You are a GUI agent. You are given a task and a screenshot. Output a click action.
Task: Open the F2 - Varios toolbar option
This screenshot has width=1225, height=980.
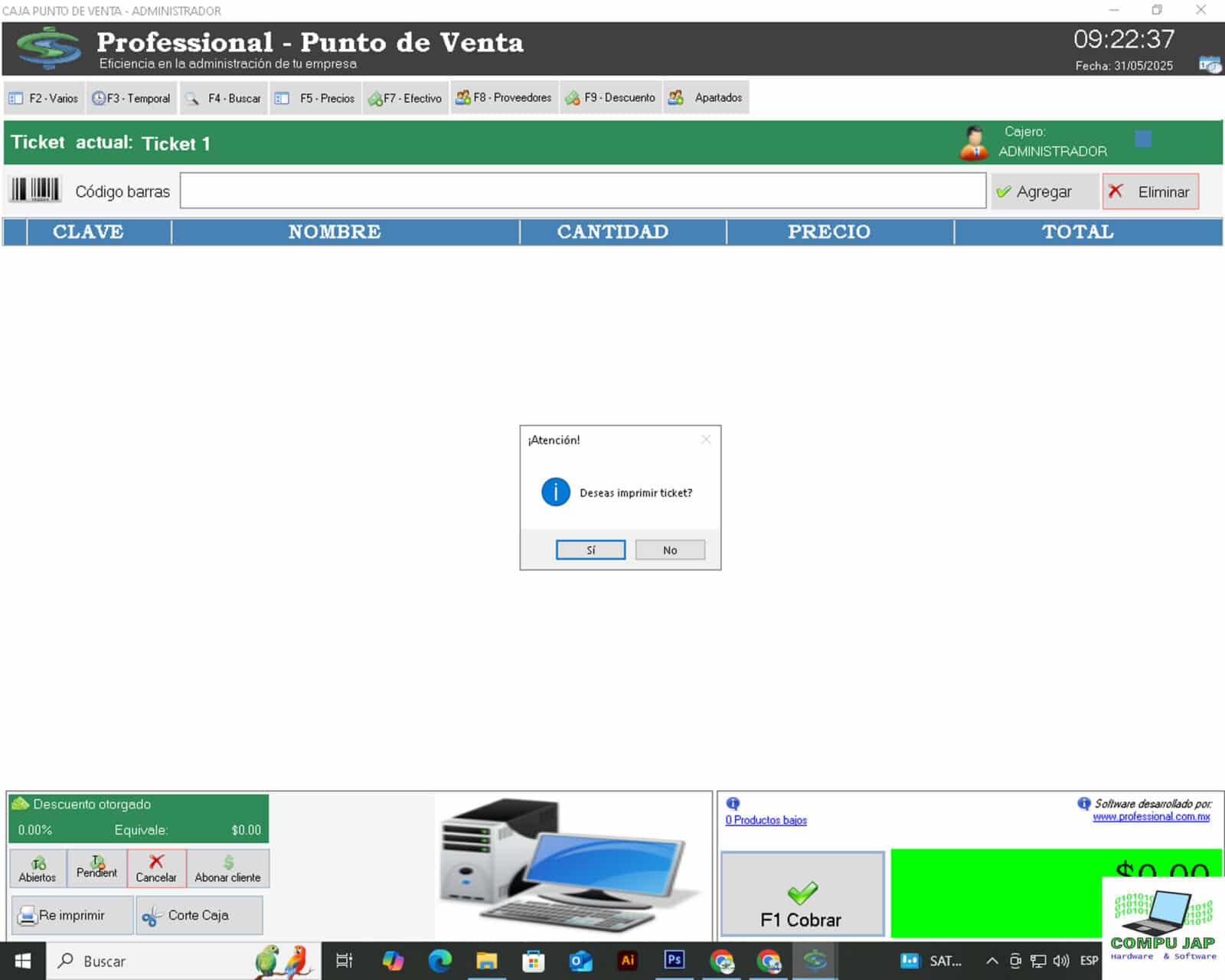(44, 98)
